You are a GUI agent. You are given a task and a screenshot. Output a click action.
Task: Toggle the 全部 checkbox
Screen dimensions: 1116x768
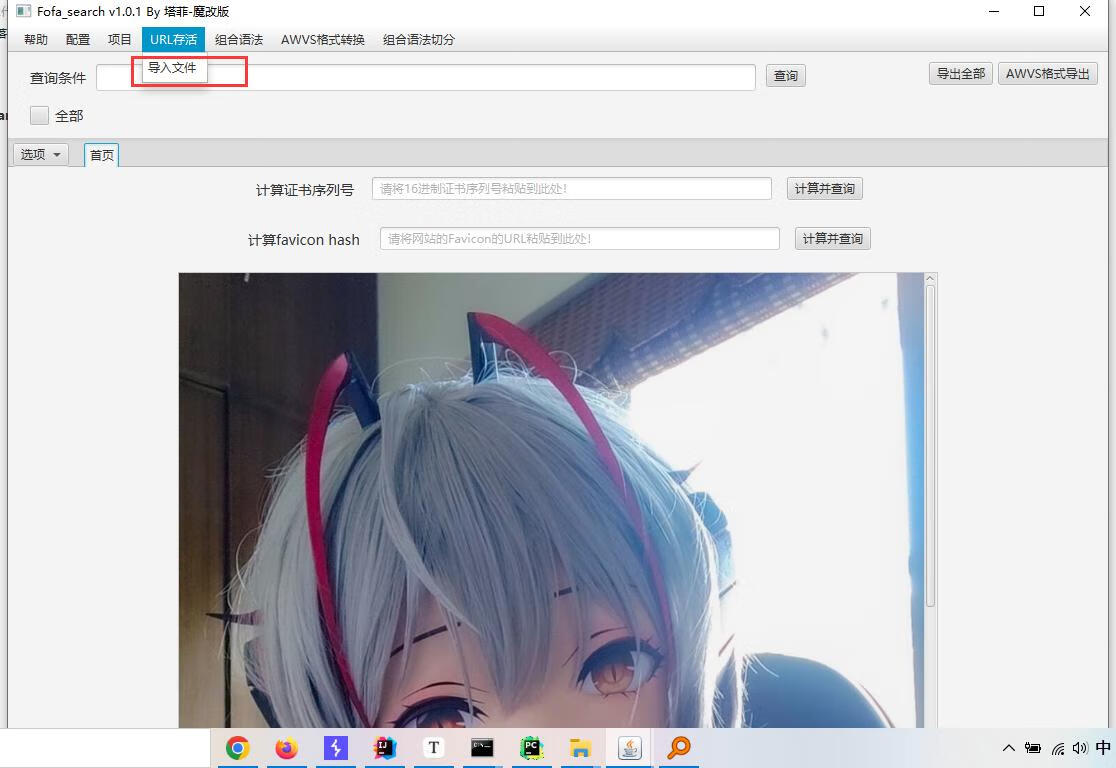click(40, 115)
